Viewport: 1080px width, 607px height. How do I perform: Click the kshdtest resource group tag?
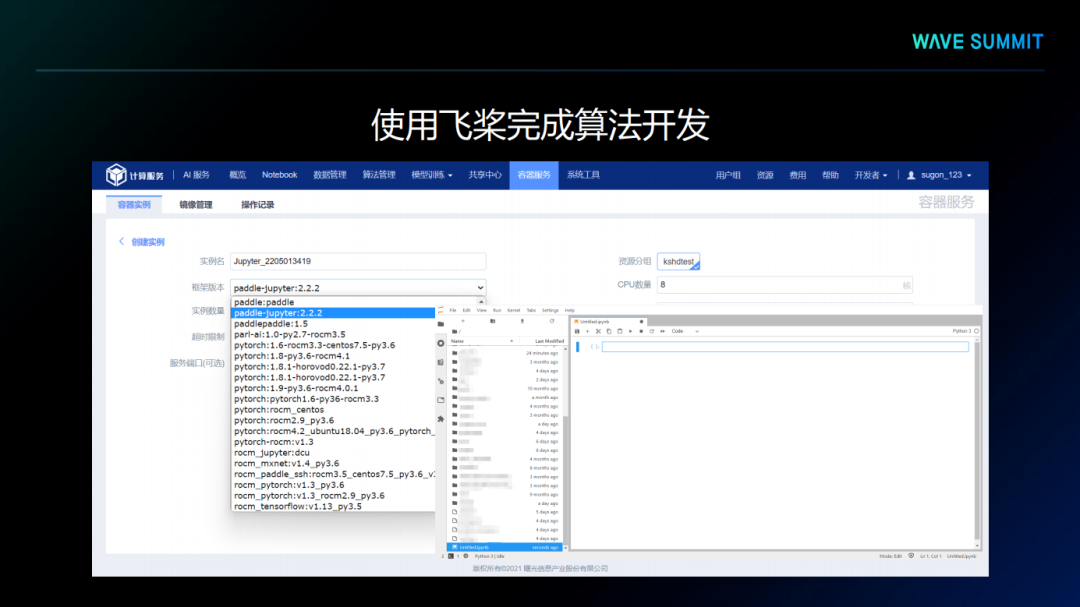coord(678,262)
